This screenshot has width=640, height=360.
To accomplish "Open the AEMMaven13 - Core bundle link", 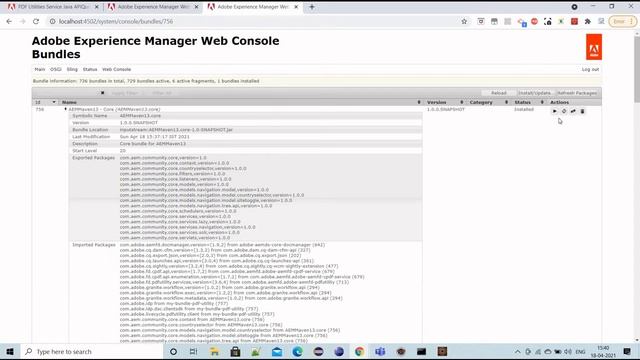I will tap(114, 109).
